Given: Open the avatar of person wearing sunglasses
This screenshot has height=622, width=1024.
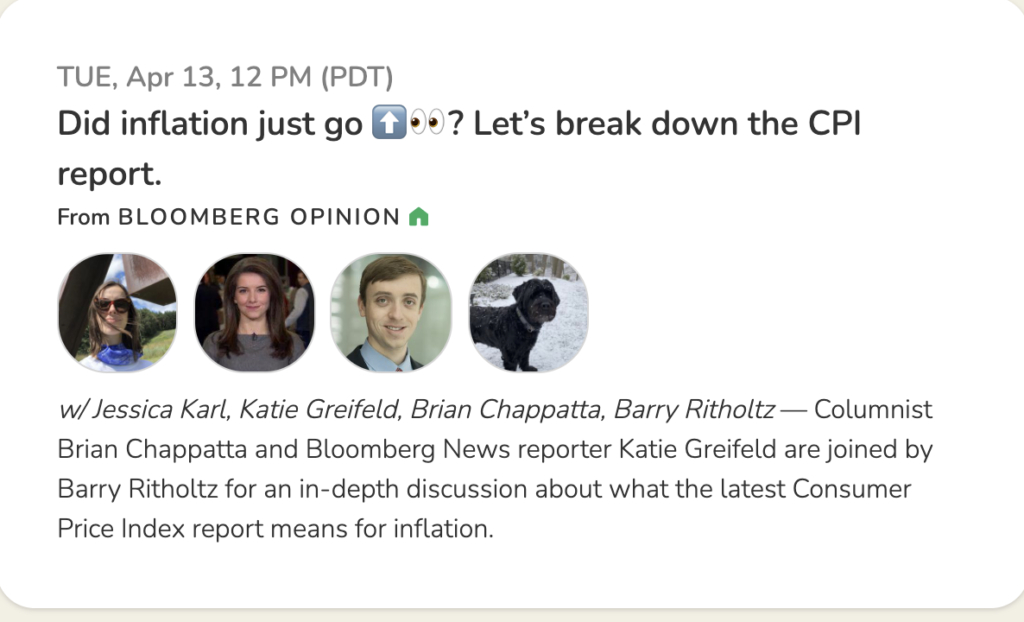Looking at the screenshot, I should pos(117,312).
